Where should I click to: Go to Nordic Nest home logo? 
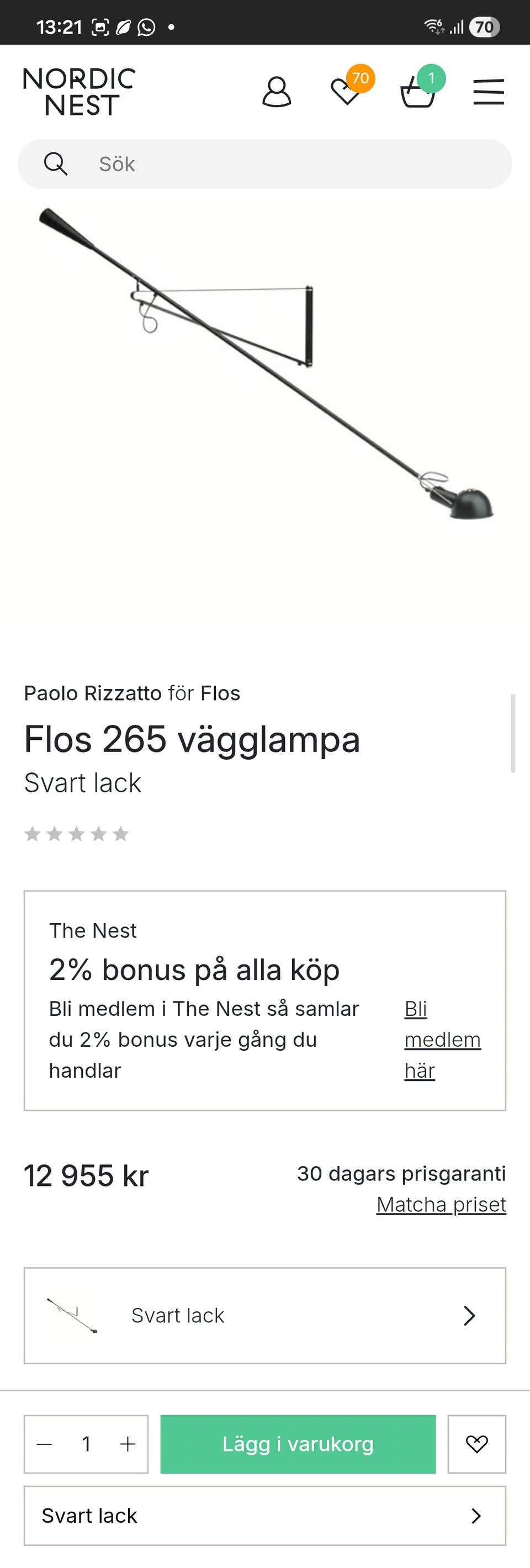[79, 92]
